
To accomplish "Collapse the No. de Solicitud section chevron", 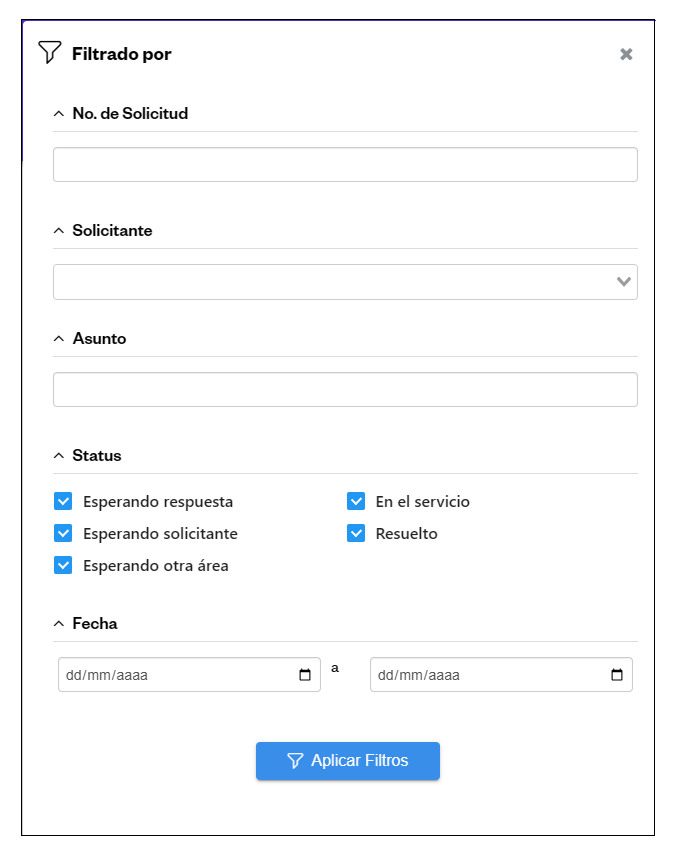I will click(59, 114).
